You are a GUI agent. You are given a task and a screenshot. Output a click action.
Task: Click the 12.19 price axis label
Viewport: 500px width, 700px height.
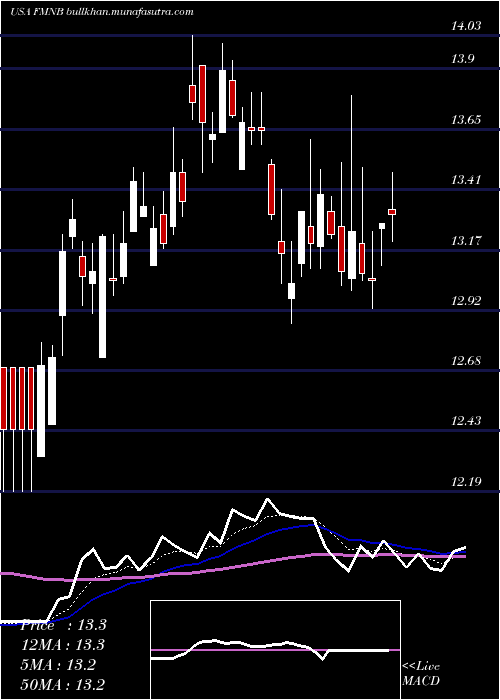pos(466,481)
